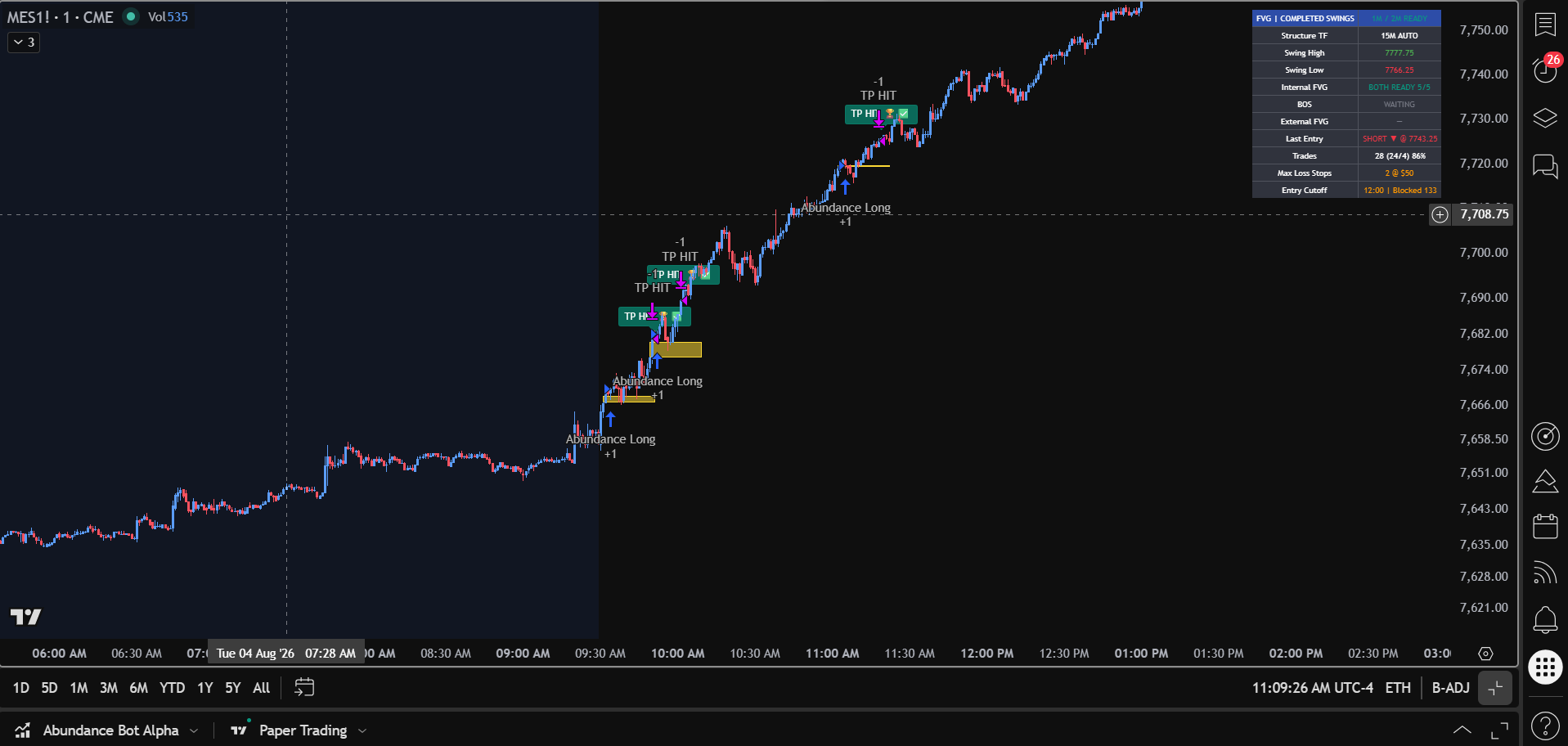Select the 5Y time range
Viewport: 1568px width, 746px height.
pyautogui.click(x=233, y=688)
